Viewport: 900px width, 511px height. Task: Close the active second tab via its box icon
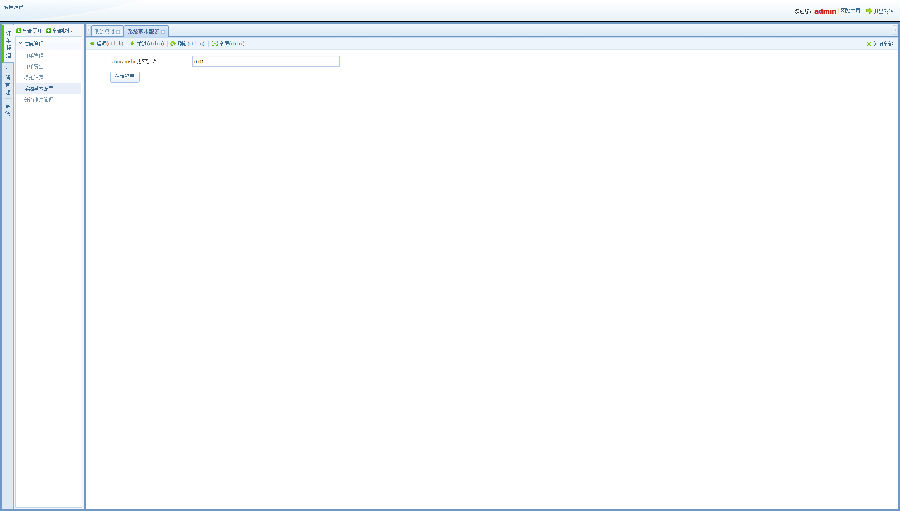tap(163, 32)
